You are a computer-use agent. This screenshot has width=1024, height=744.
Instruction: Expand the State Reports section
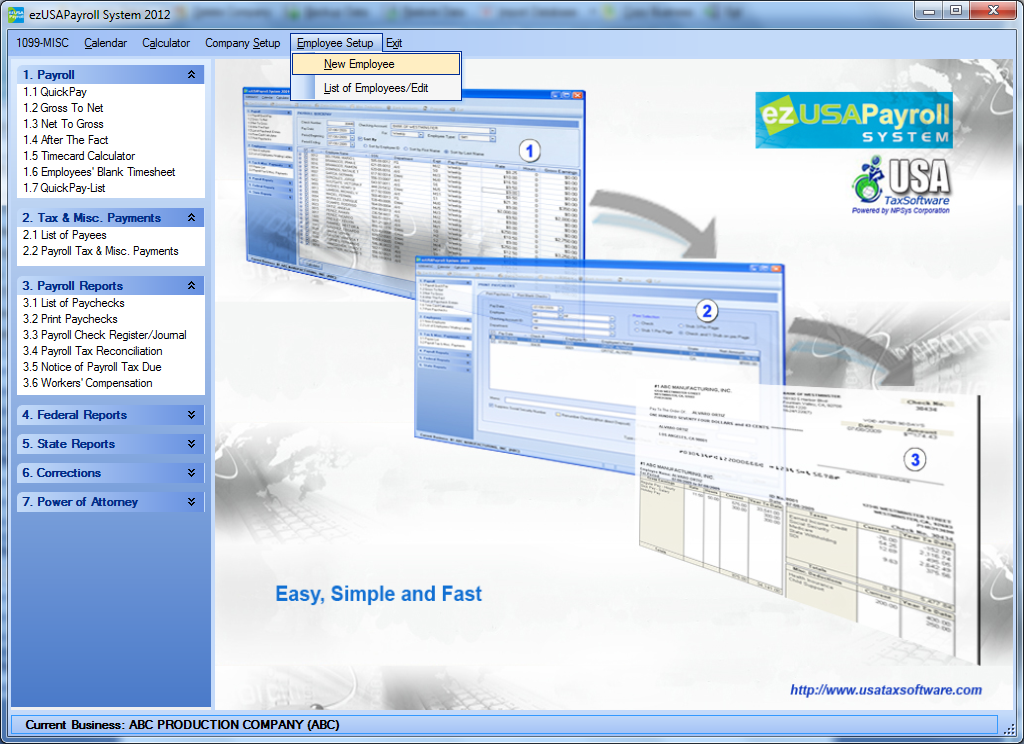(191, 444)
